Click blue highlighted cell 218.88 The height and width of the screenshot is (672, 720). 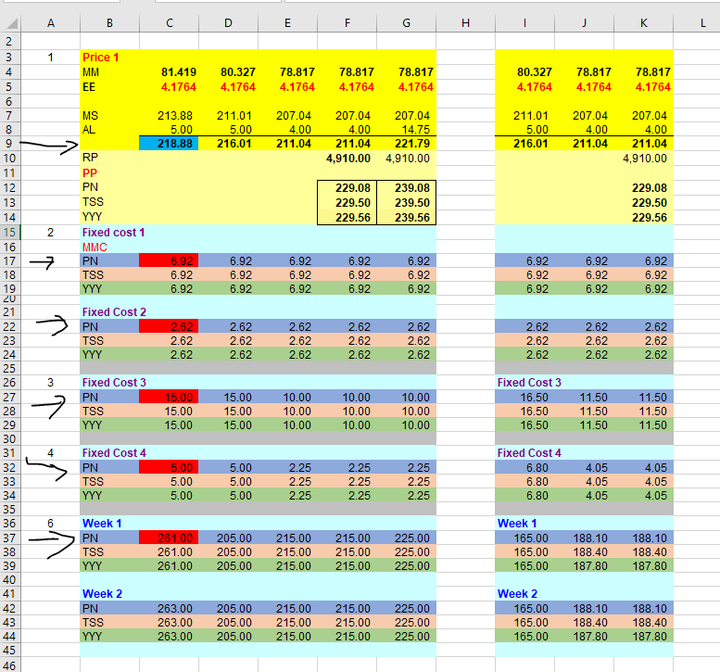169,143
